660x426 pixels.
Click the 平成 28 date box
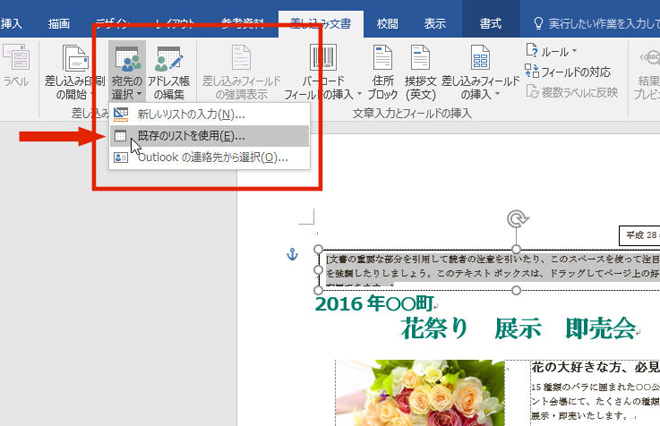click(x=640, y=235)
